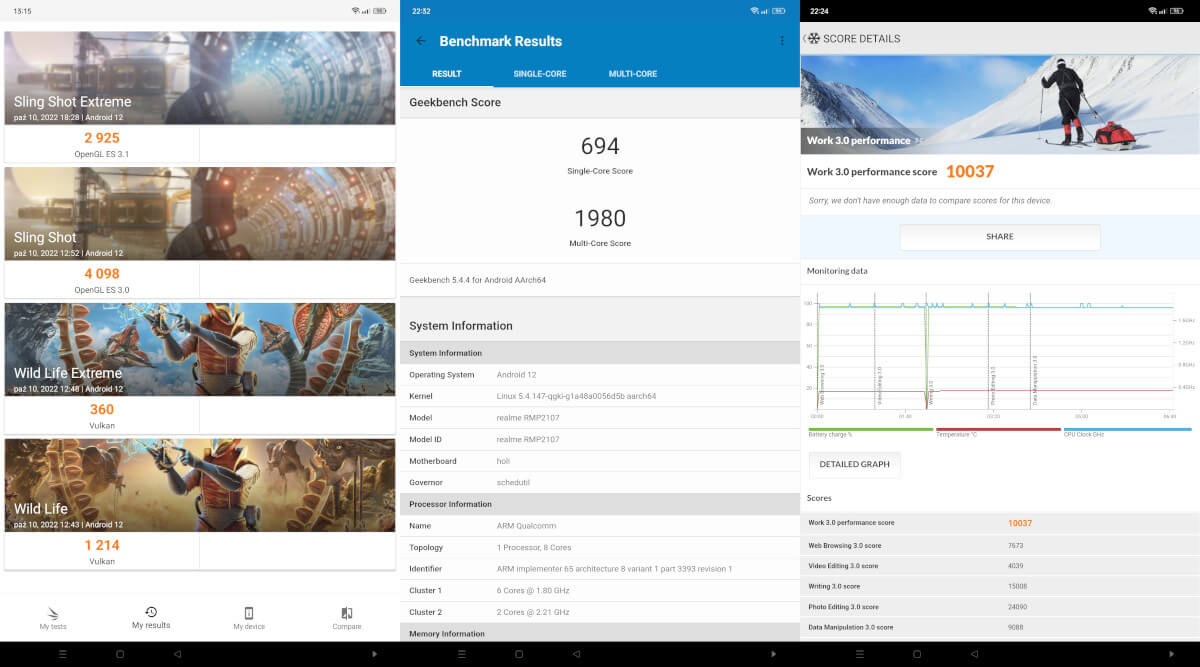
Task: Open the Sling Shot Extreme result card
Action: coord(200,78)
